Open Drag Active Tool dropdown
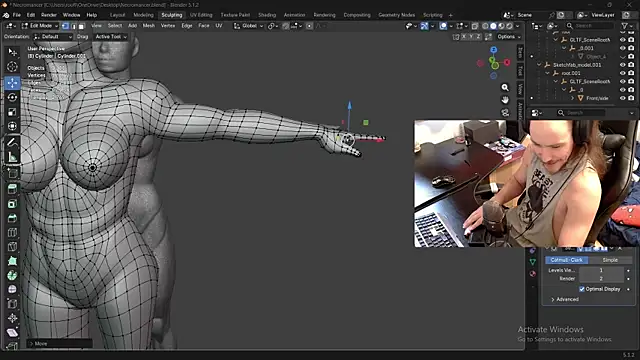 pyautogui.click(x=110, y=37)
